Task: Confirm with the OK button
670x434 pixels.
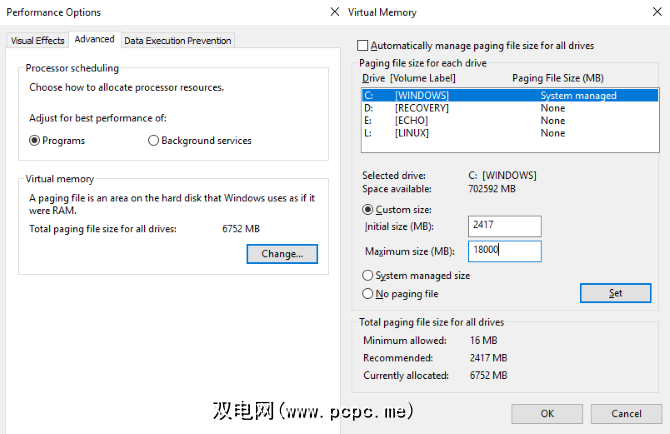Action: (547, 413)
